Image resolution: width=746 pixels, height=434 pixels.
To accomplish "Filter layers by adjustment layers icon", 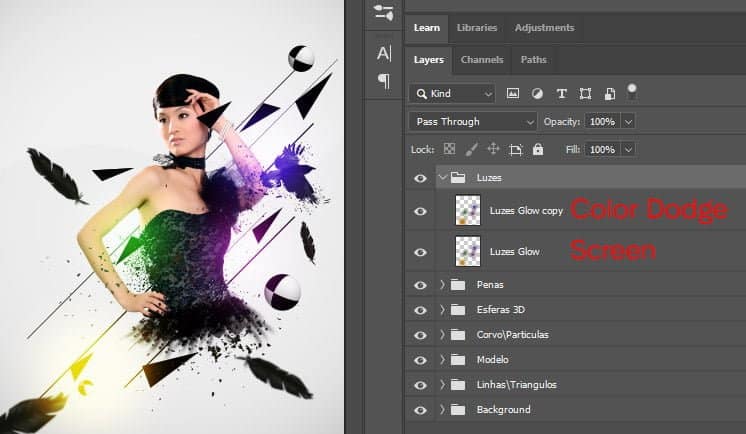I will pyautogui.click(x=537, y=94).
